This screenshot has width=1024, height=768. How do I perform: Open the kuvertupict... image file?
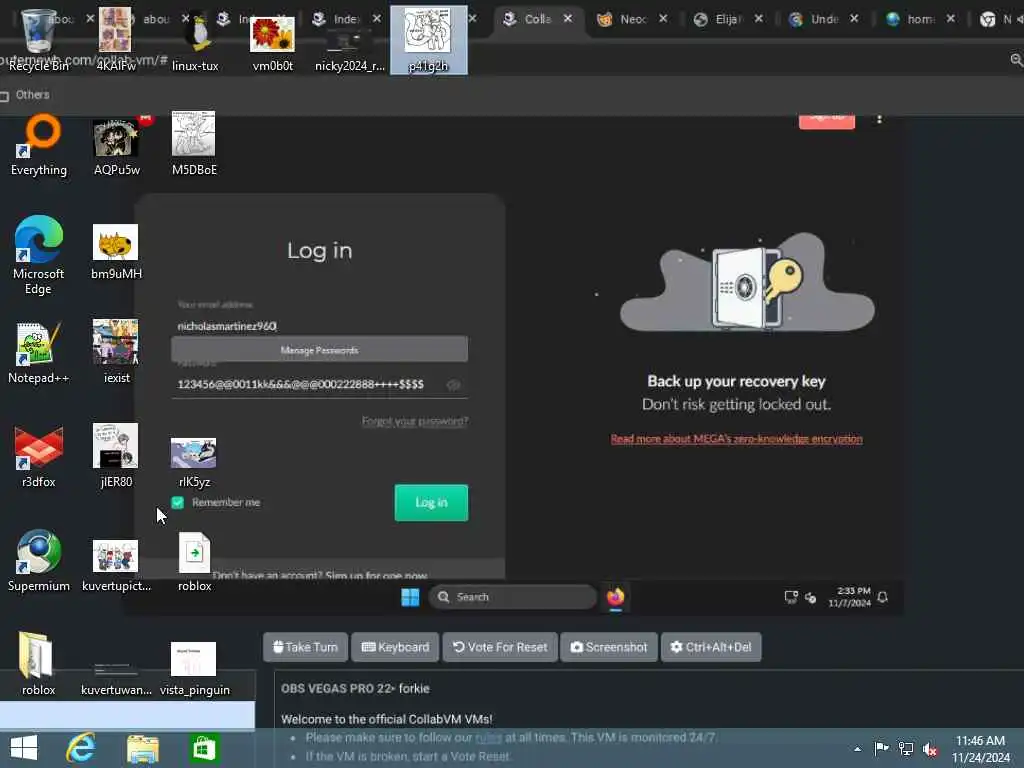[x=116, y=566]
